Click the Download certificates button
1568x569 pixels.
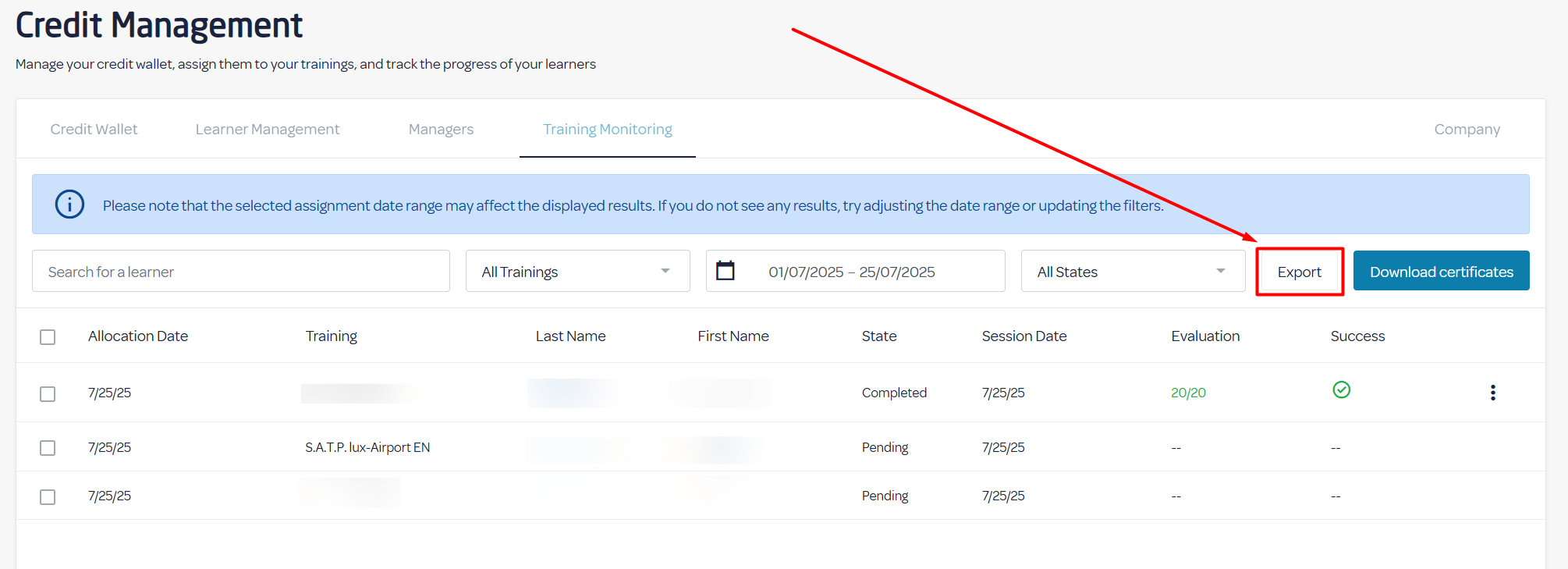tap(1441, 272)
